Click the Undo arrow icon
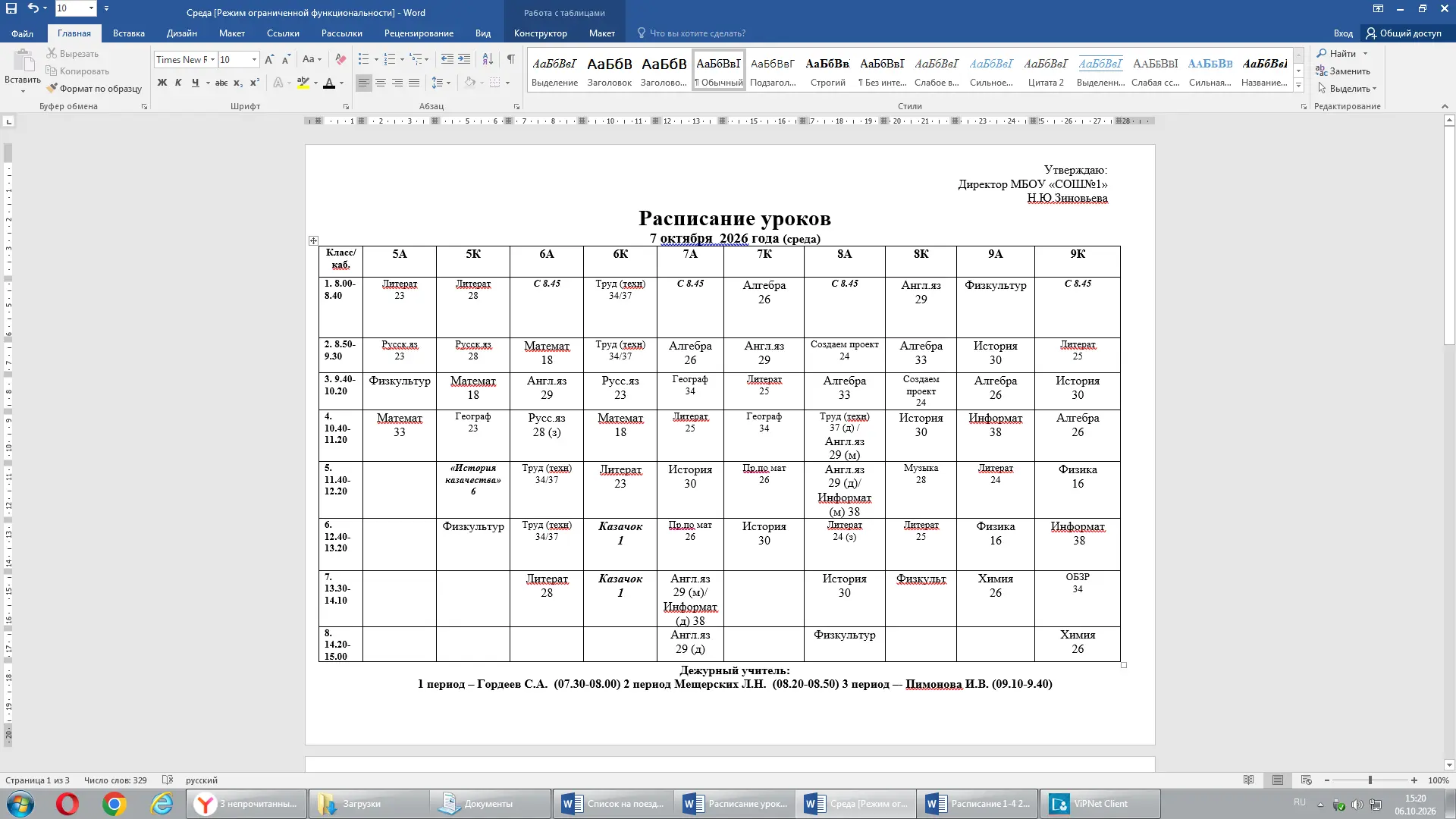 tap(33, 8)
